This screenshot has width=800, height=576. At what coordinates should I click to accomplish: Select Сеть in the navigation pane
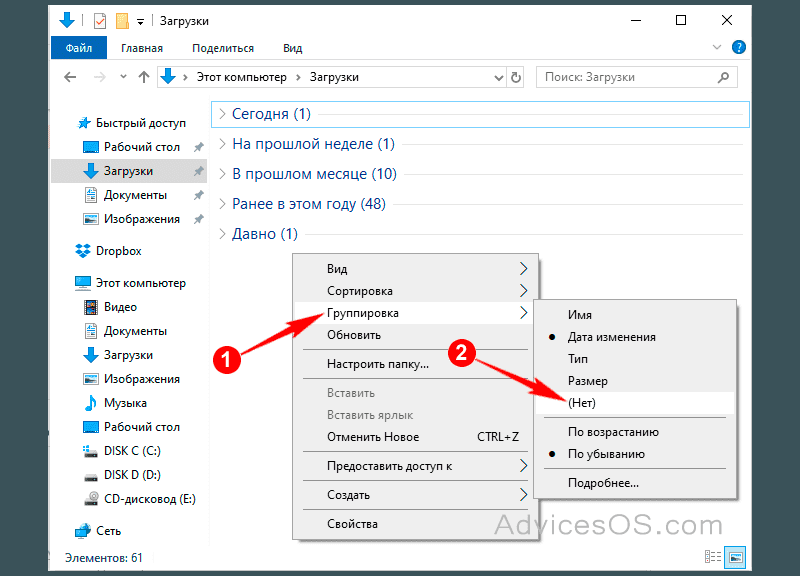click(x=98, y=531)
